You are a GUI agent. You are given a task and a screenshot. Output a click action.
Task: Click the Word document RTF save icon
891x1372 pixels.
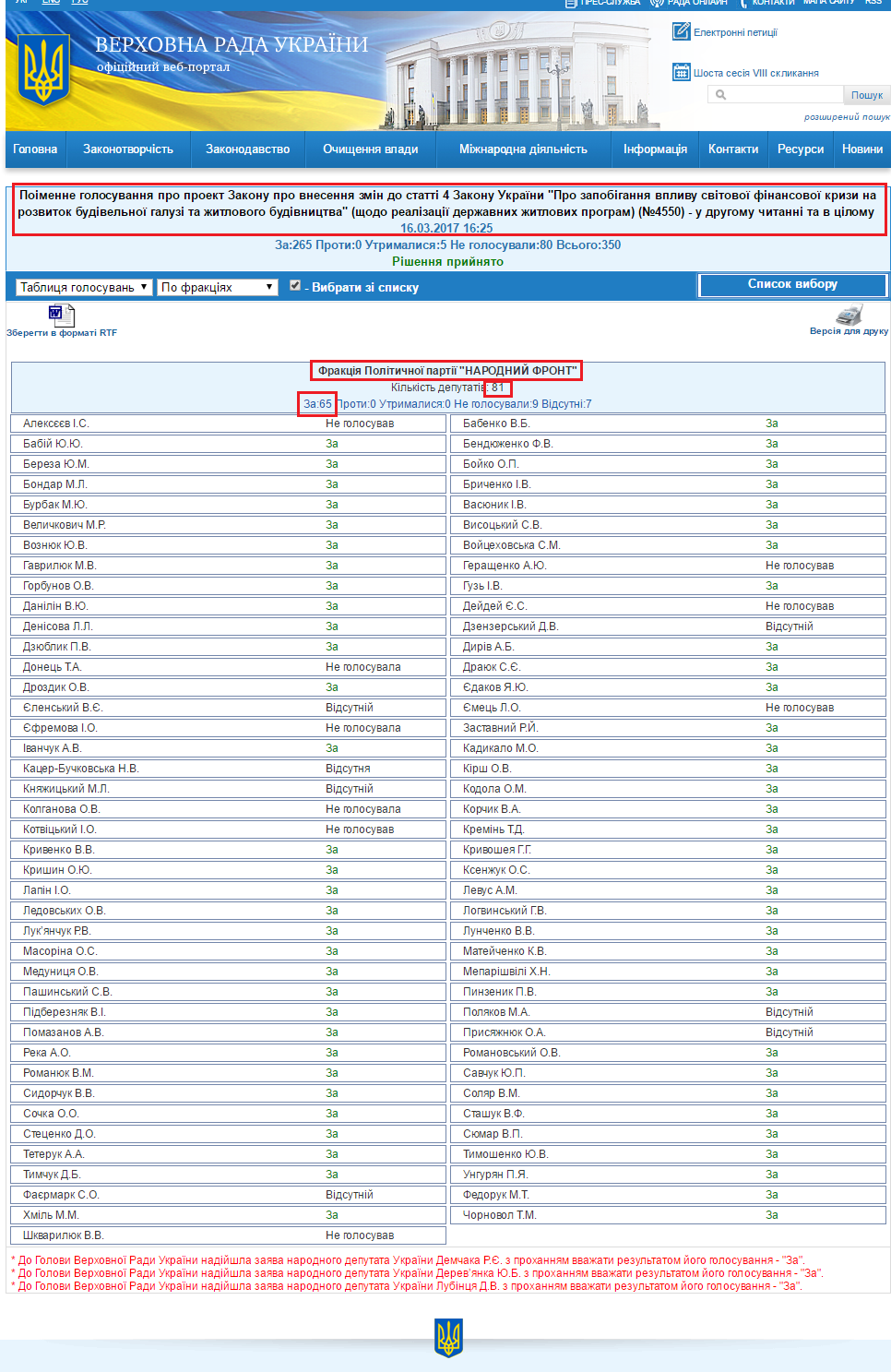[61, 315]
